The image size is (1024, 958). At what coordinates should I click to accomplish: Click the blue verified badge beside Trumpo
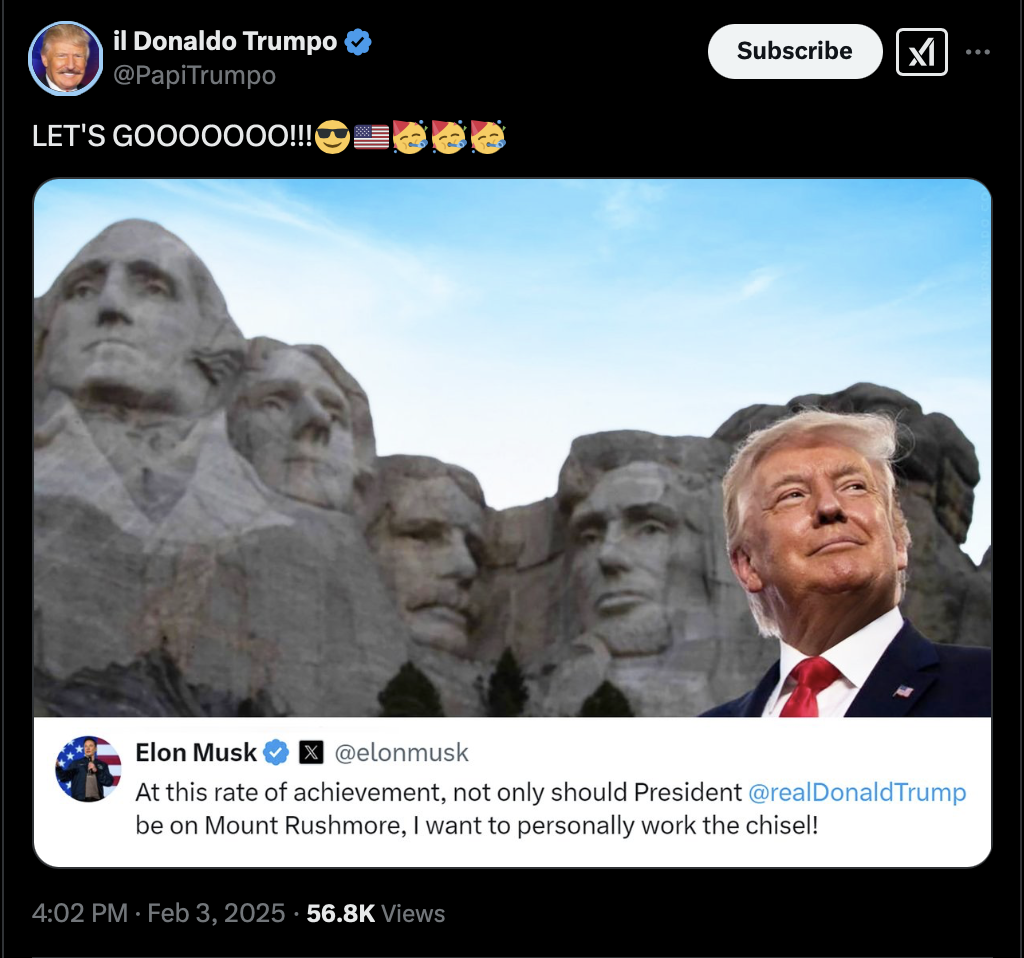click(357, 42)
